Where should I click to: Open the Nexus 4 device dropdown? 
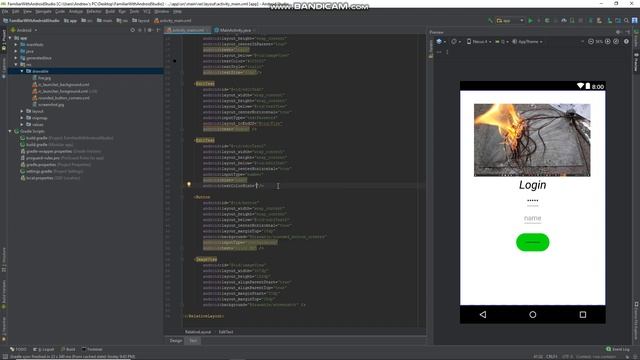click(479, 42)
